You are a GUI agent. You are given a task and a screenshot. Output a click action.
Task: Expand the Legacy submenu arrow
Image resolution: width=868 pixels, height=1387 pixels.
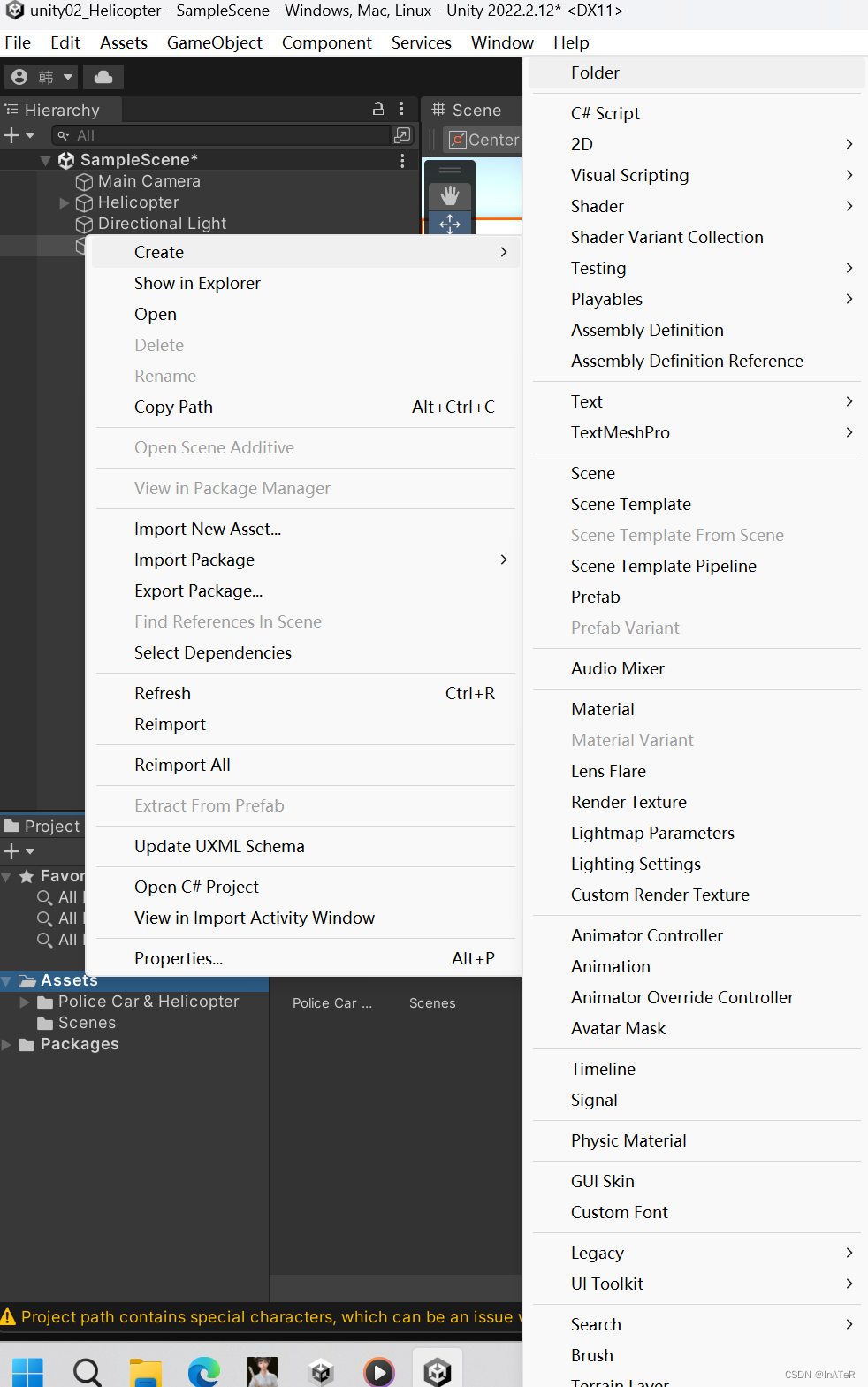tap(849, 1253)
